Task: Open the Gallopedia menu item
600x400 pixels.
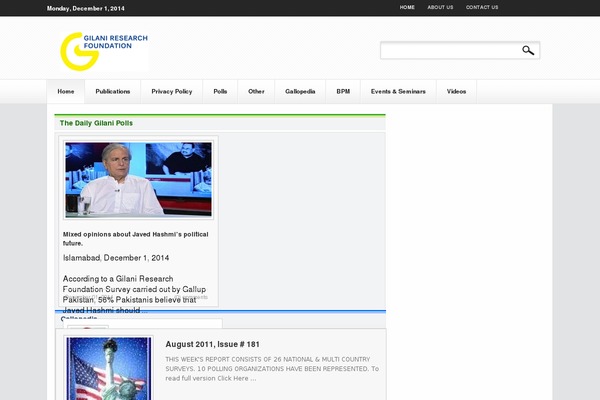Action: pyautogui.click(x=300, y=91)
